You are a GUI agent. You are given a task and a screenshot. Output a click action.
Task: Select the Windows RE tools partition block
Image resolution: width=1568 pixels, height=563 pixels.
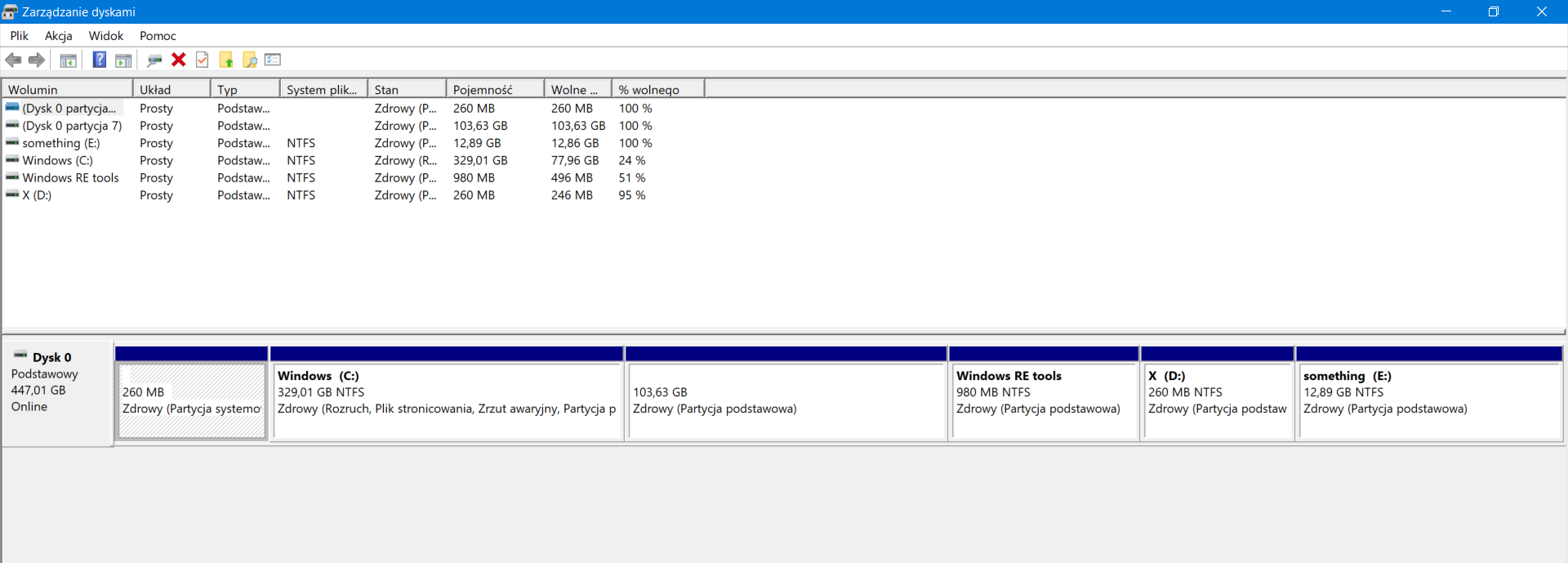[1044, 400]
